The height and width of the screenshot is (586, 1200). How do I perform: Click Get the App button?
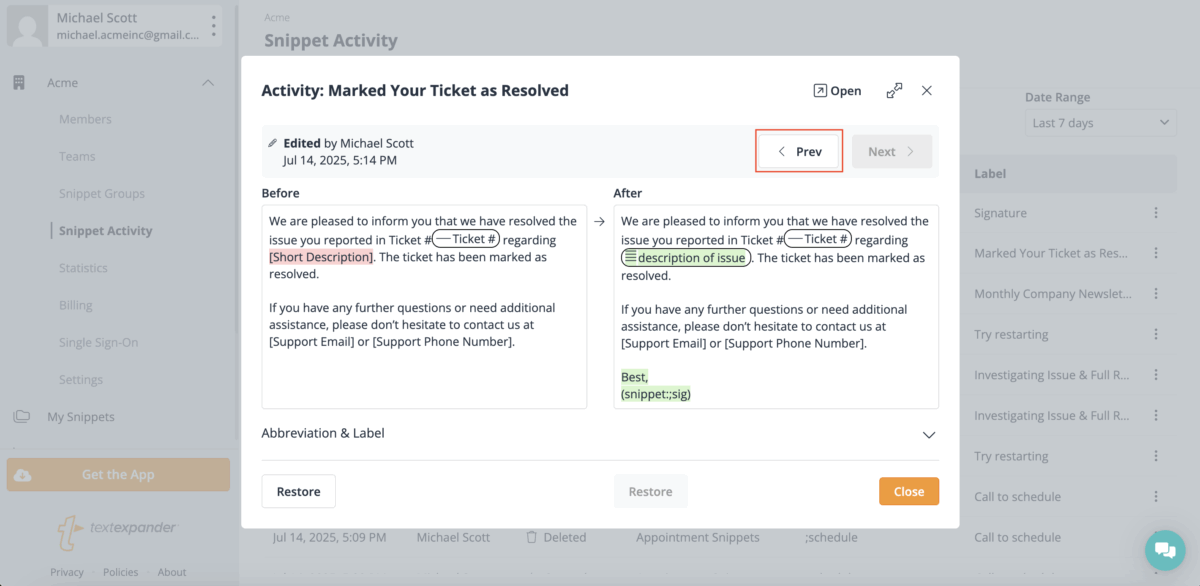click(x=118, y=475)
